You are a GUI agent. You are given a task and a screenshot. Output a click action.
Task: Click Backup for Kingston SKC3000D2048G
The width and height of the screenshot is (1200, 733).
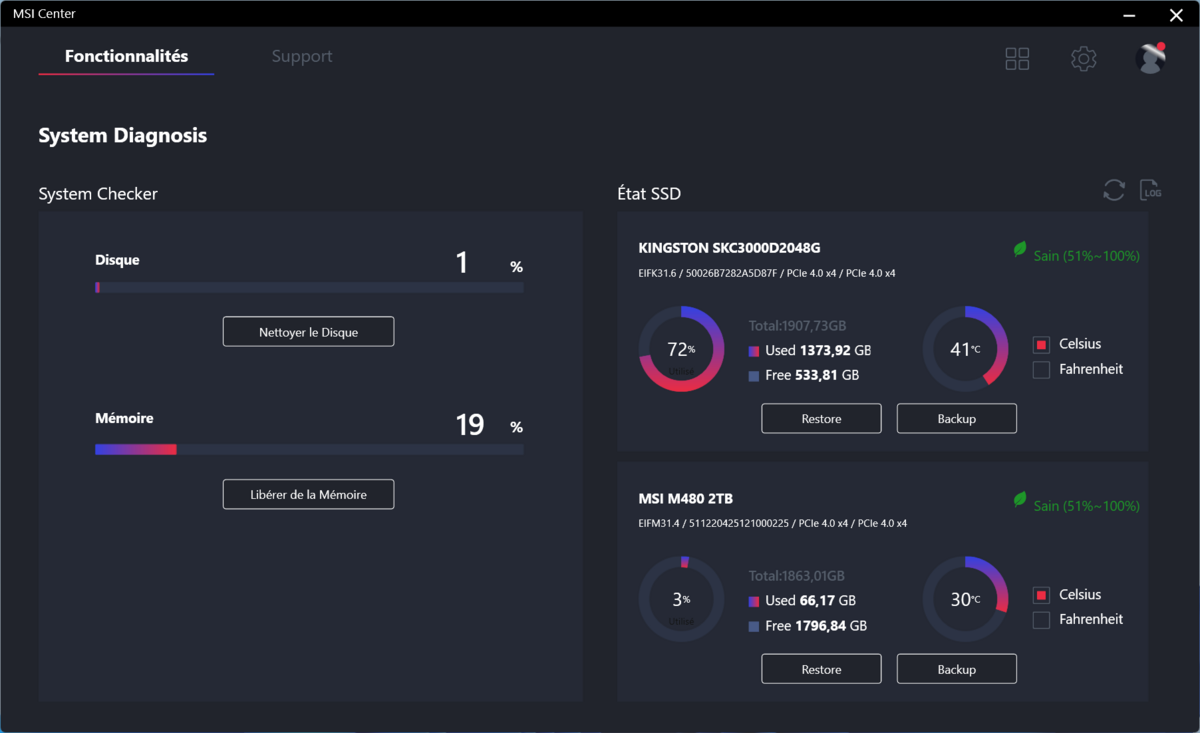957,419
